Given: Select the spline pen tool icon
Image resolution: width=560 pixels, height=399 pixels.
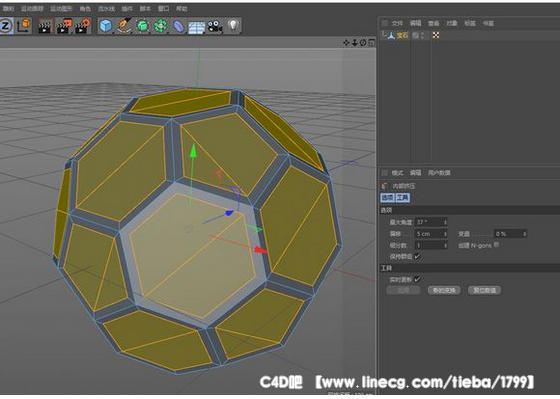Looking at the screenshot, I should coord(124,26).
